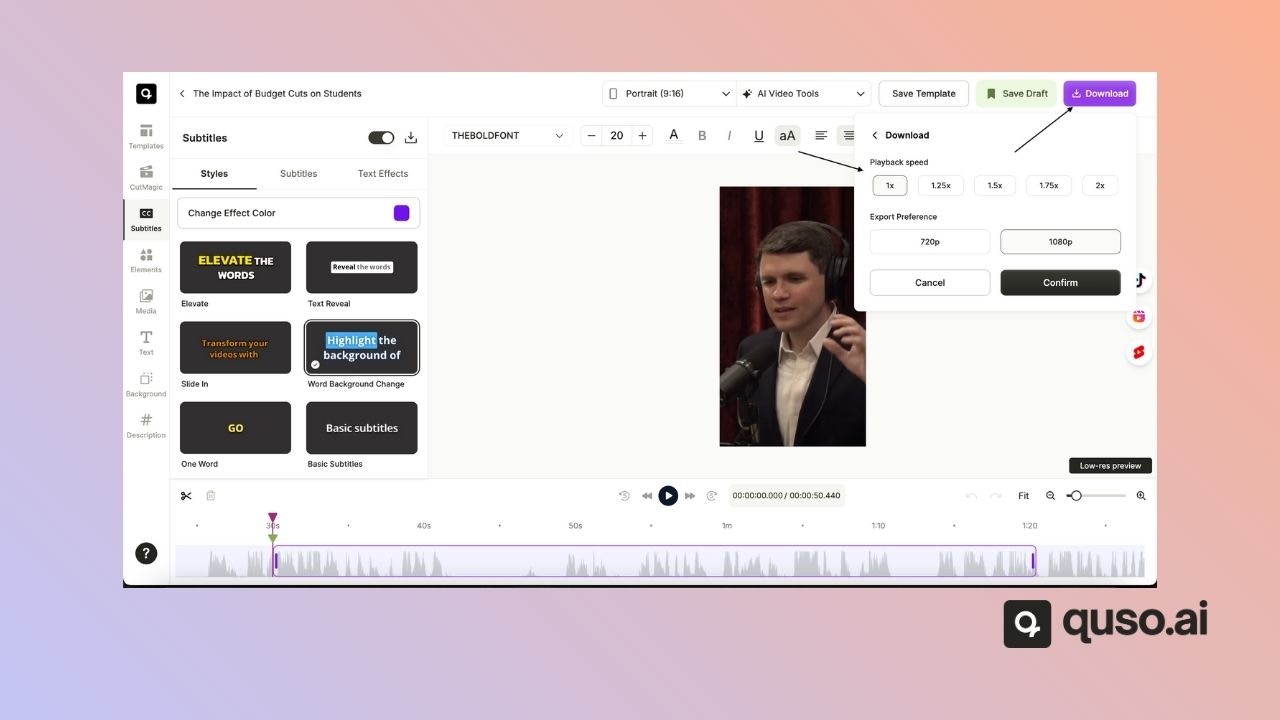Toggle the aA text case option

click(x=787, y=136)
